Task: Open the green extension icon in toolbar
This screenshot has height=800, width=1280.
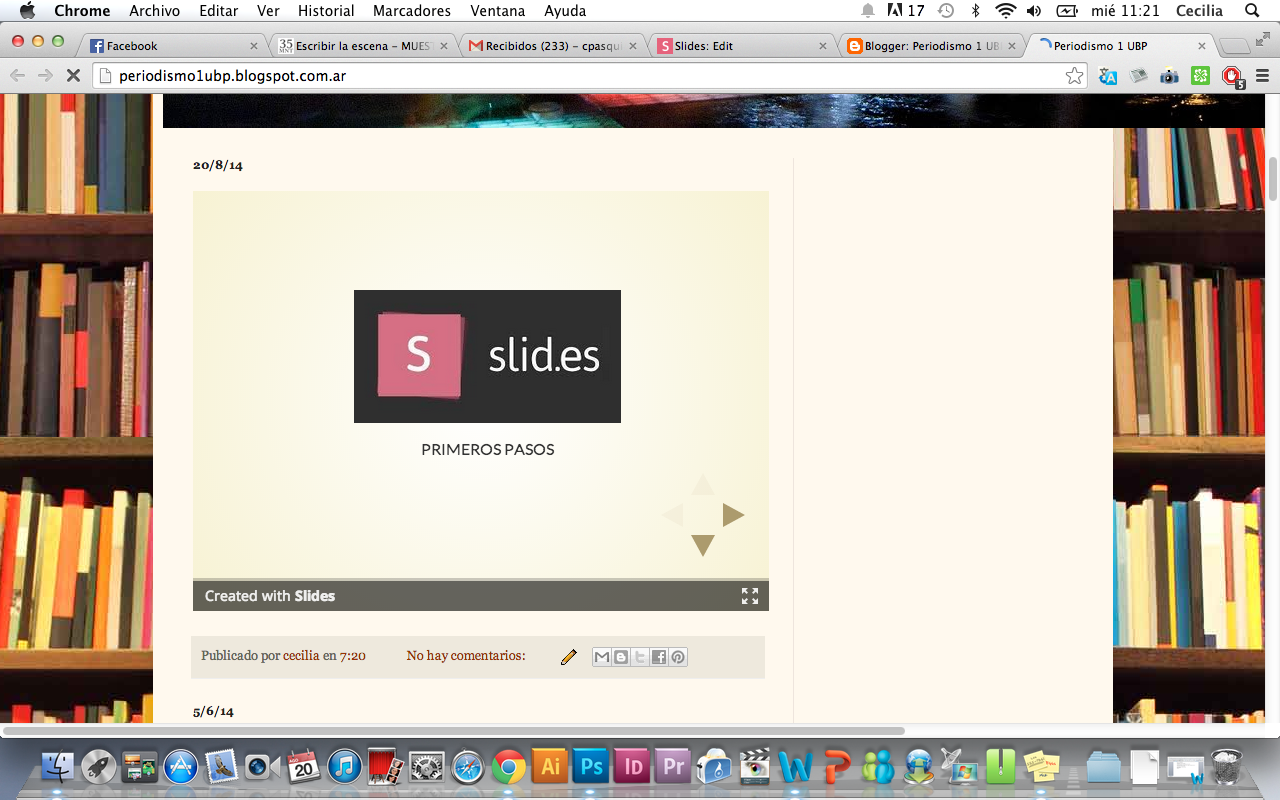Action: [1200, 76]
